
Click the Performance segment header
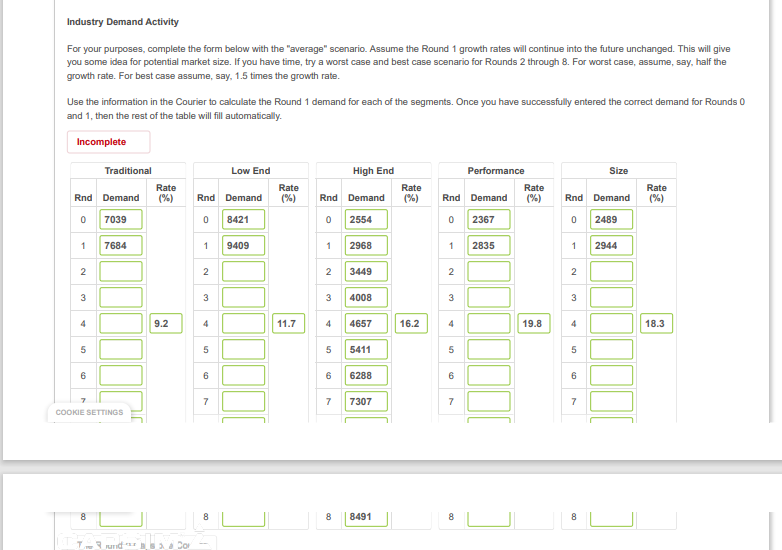coord(496,171)
